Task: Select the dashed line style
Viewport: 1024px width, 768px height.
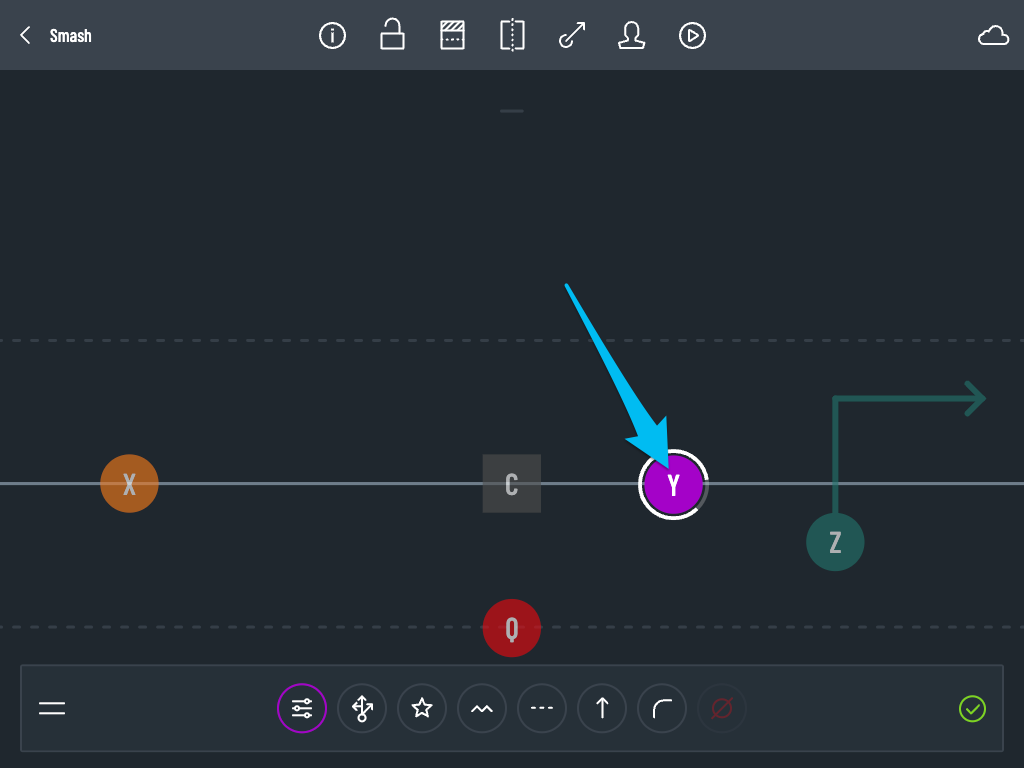Action: 542,708
